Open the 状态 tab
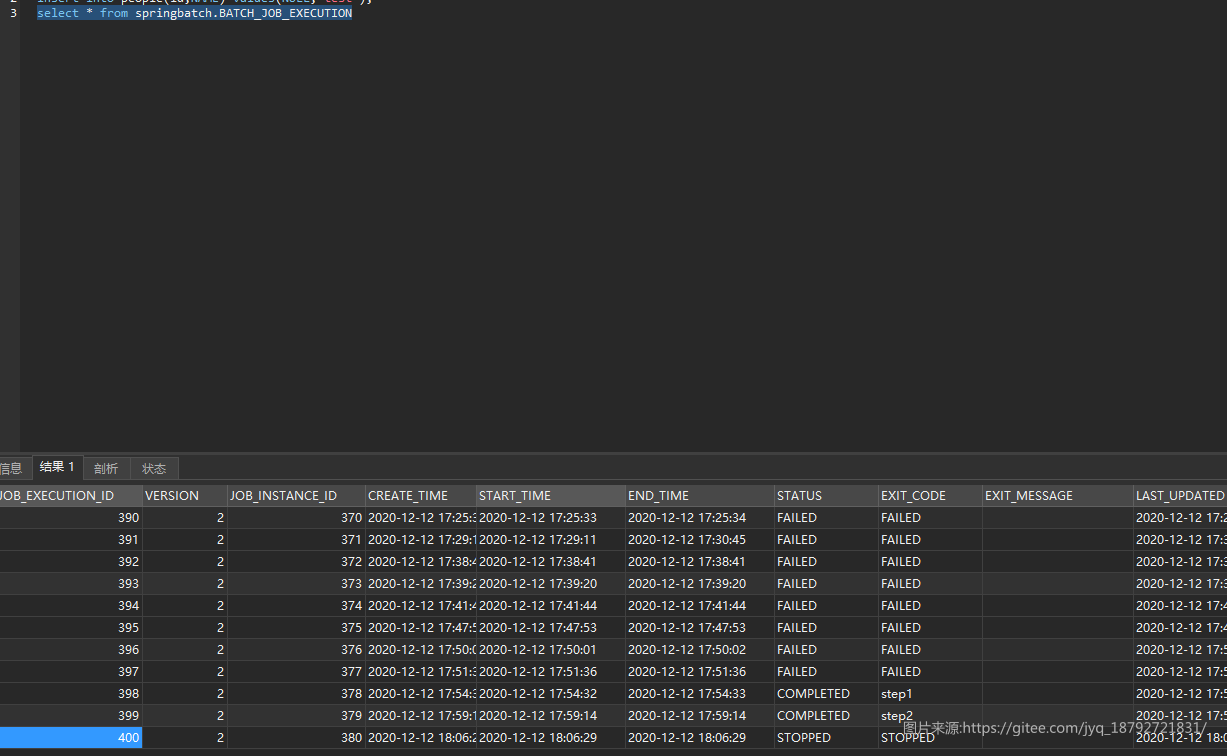 point(154,468)
